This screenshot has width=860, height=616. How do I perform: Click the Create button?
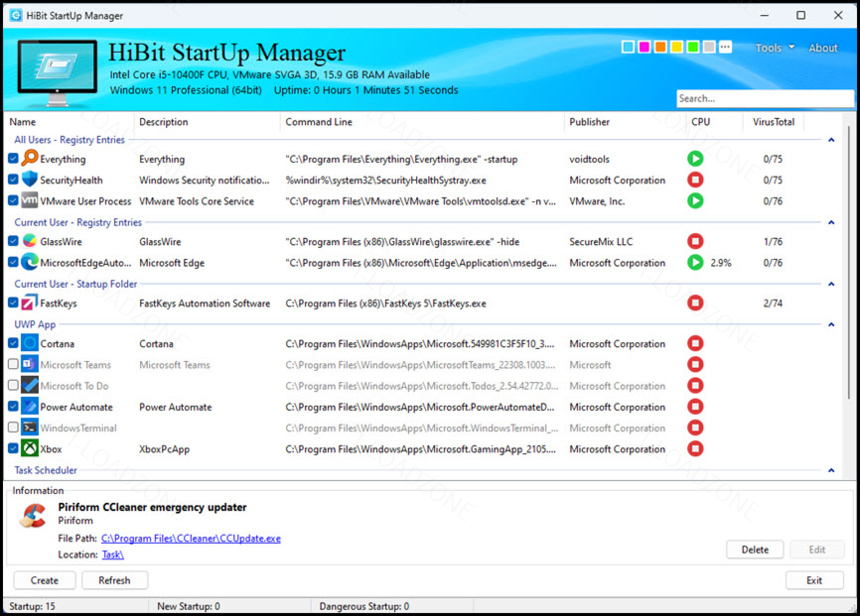pos(44,580)
